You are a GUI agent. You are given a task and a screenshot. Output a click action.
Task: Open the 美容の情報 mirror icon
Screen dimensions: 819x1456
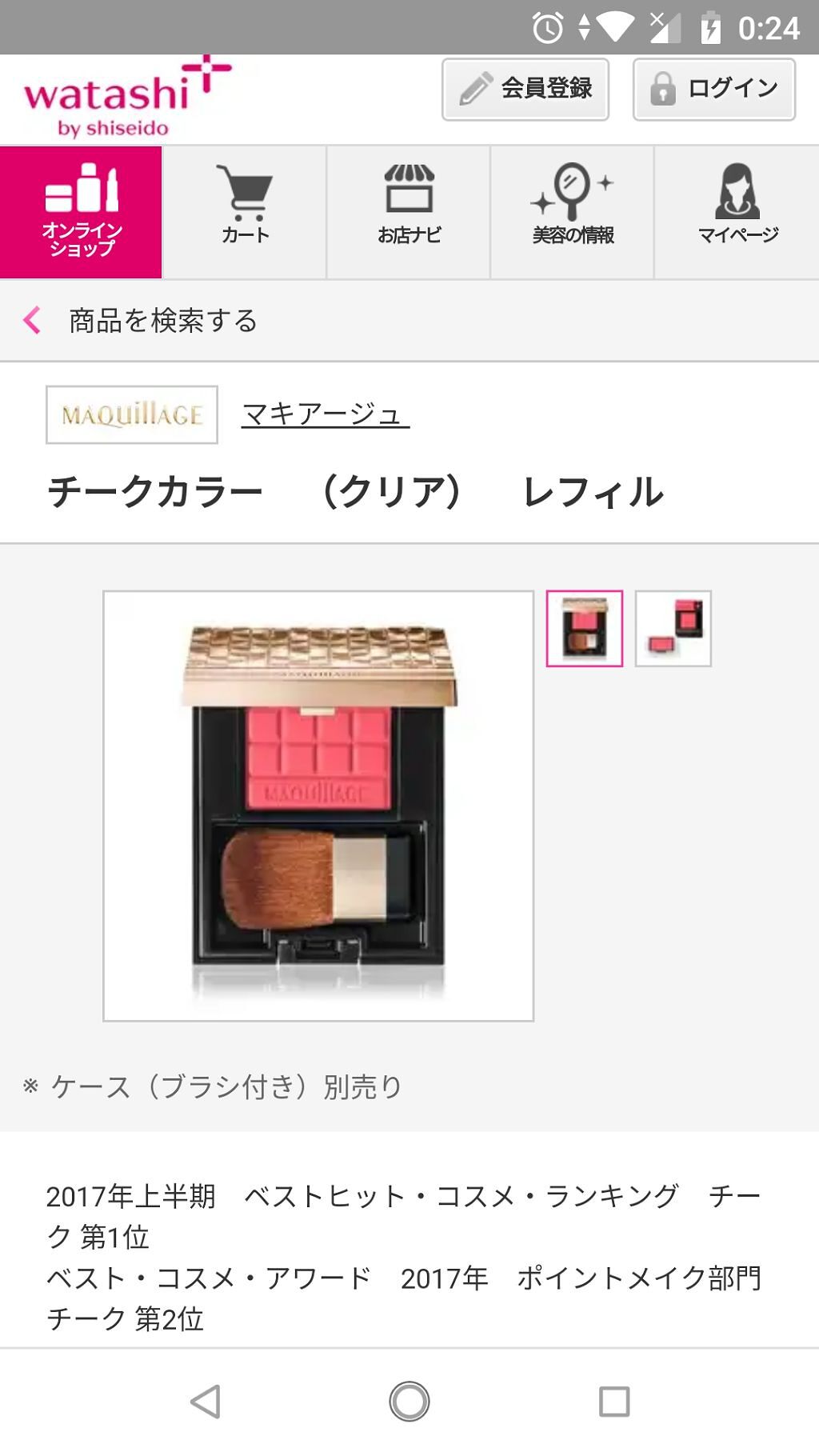pos(573,190)
